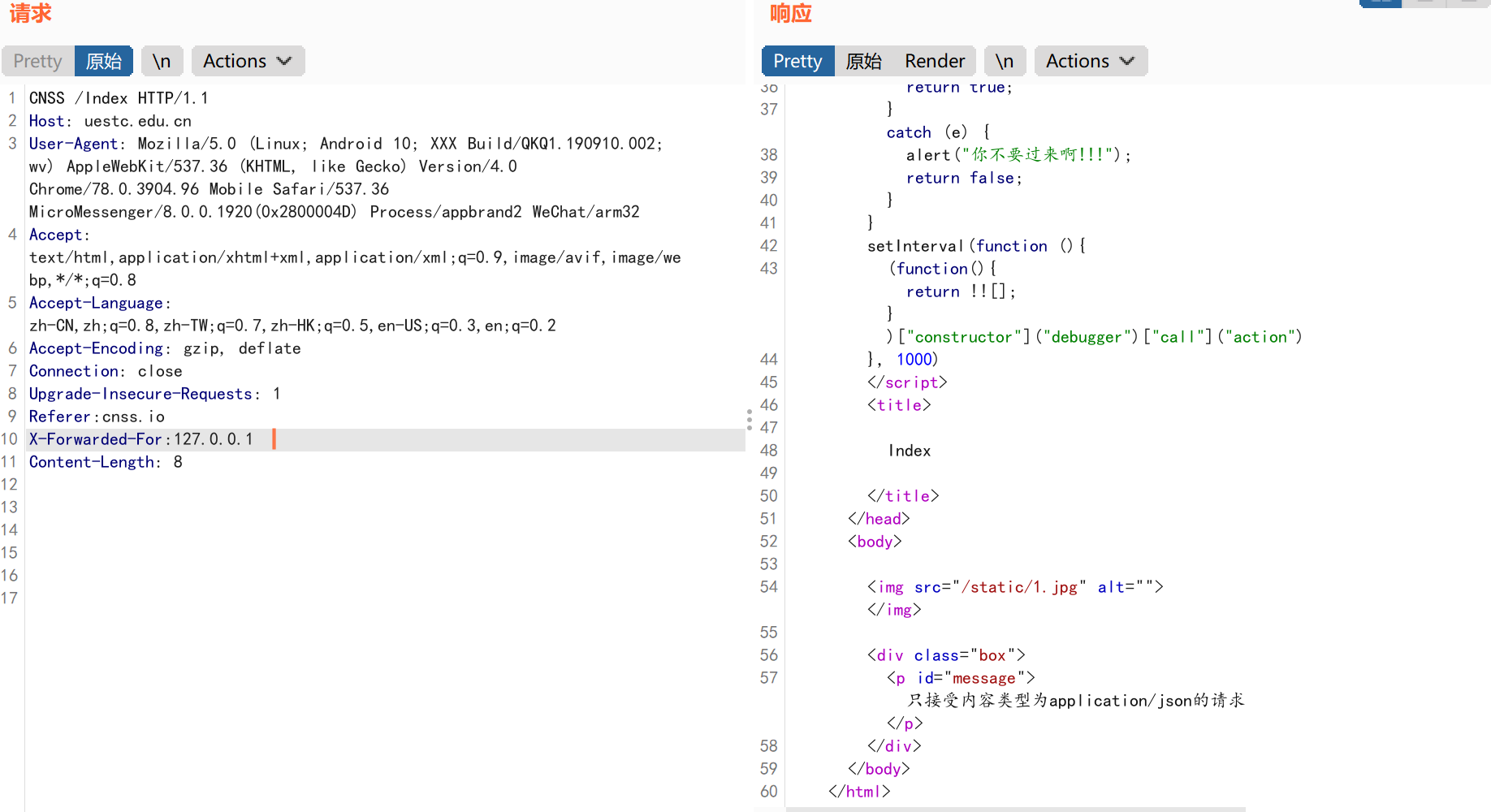Click the 'Connection: close' header line
The width and height of the screenshot is (1491, 812).
106,371
